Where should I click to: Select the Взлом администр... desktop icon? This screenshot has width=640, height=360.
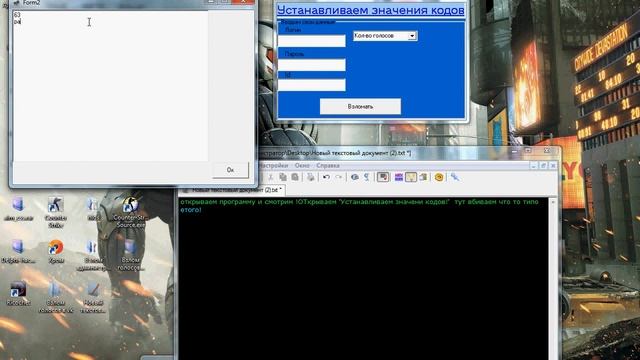(93, 255)
